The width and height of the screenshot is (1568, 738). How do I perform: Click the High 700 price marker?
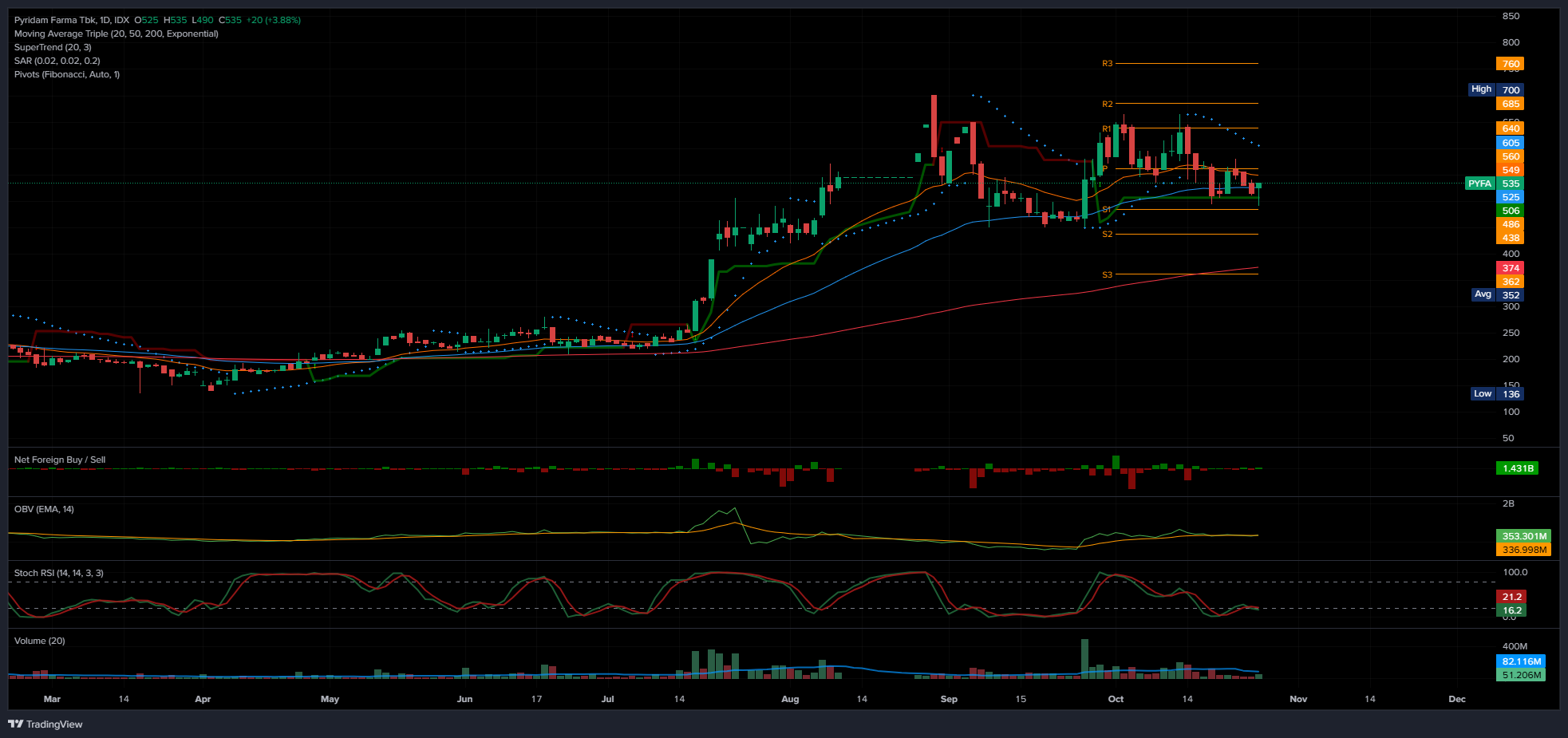(x=1495, y=90)
